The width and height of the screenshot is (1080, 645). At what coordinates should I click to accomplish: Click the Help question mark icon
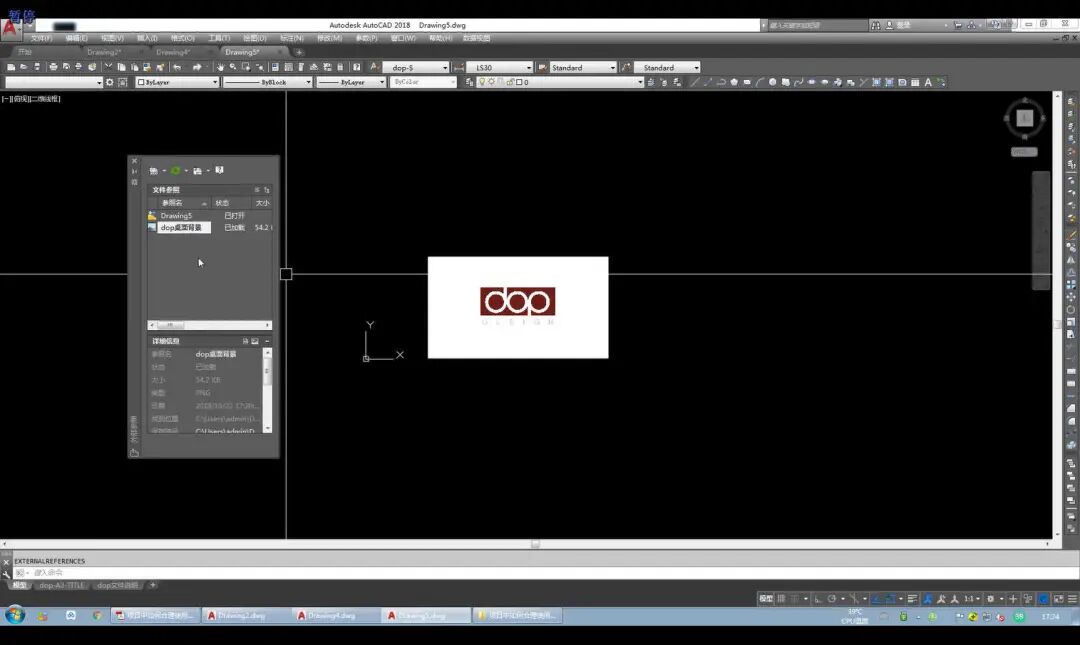(x=357, y=68)
